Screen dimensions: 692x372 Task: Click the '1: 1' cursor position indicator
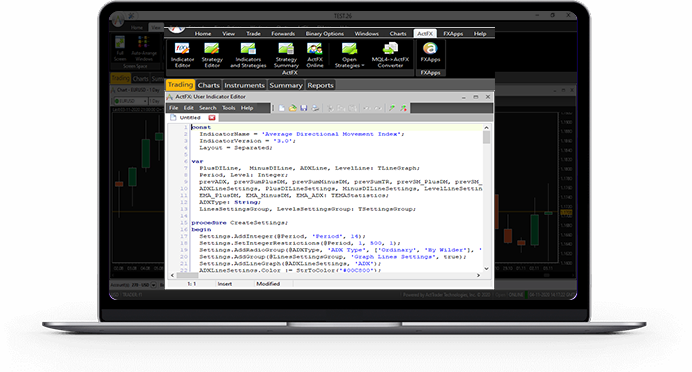tap(192, 284)
